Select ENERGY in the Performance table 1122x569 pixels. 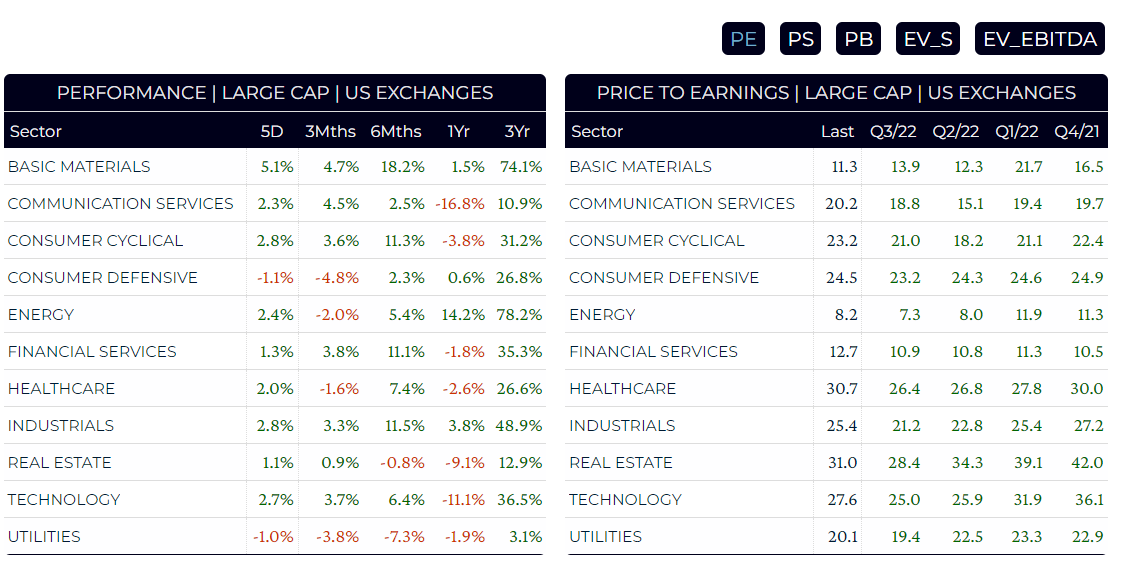coord(41,315)
